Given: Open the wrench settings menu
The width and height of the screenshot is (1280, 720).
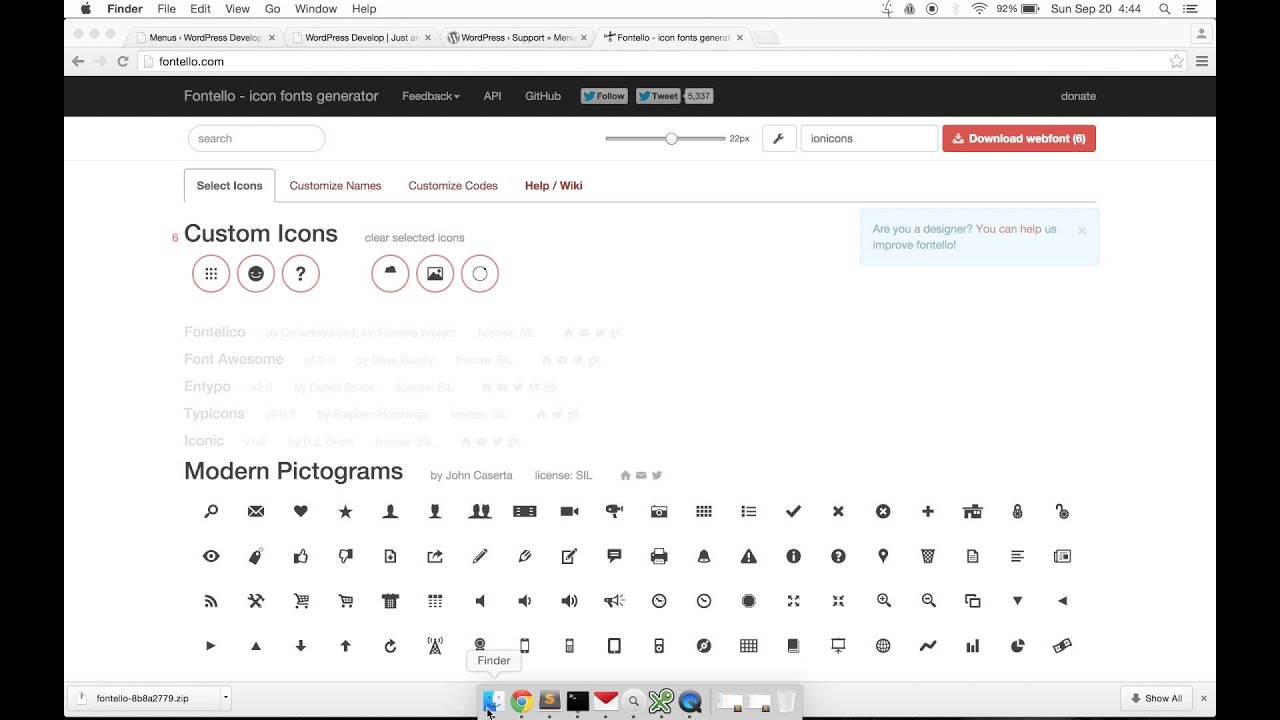Looking at the screenshot, I should point(779,138).
